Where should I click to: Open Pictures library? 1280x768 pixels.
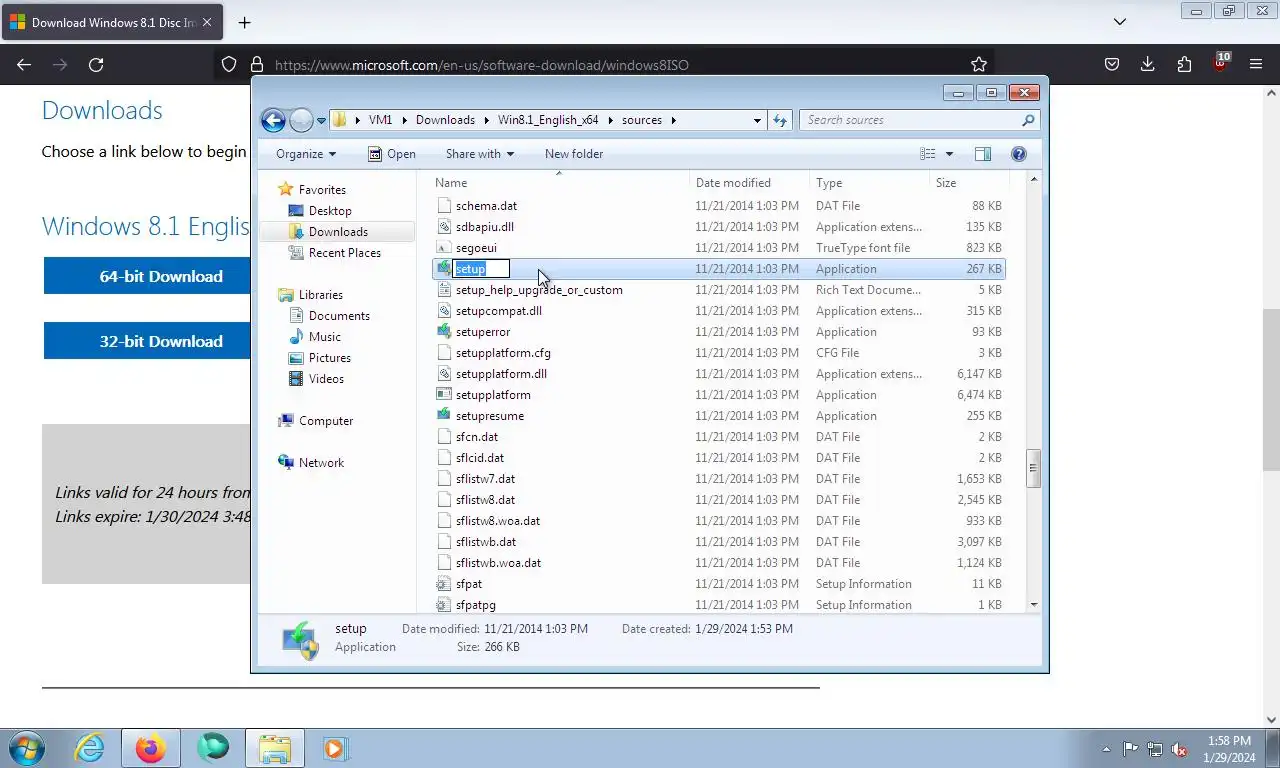tap(330, 358)
